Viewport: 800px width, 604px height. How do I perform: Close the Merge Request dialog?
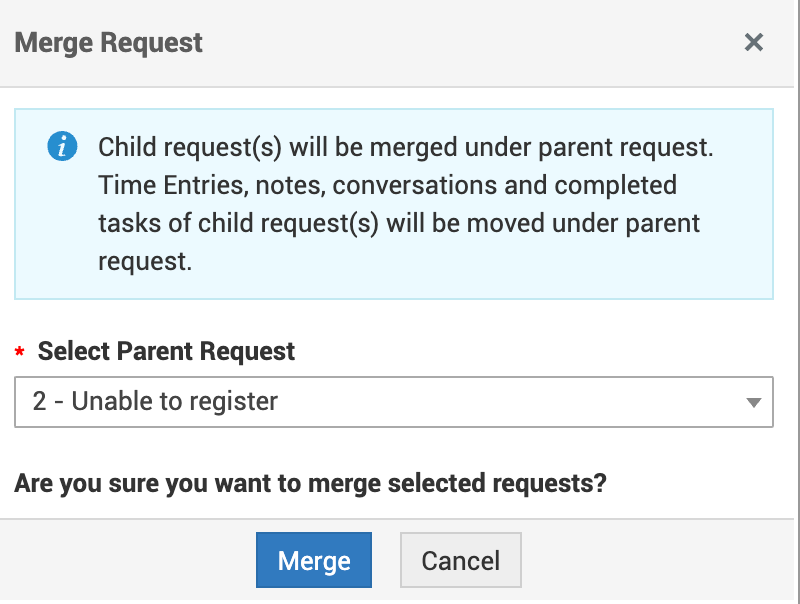[754, 42]
